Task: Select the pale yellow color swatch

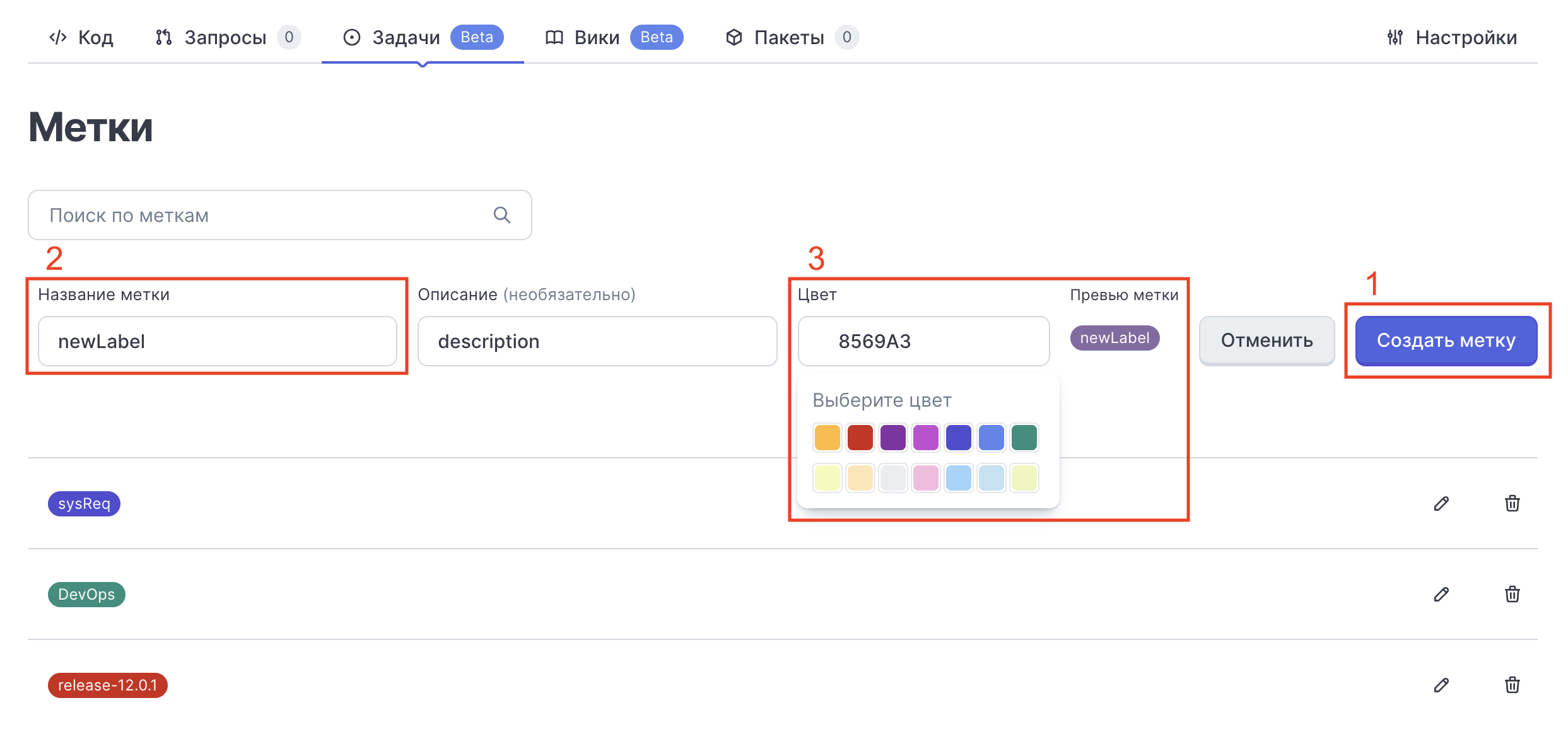Action: click(828, 478)
